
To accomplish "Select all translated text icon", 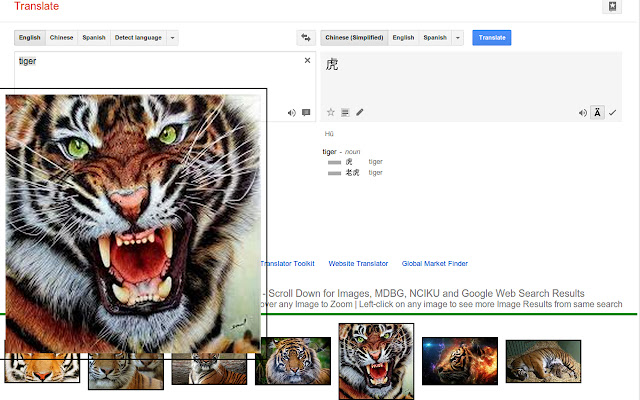I will (x=345, y=113).
